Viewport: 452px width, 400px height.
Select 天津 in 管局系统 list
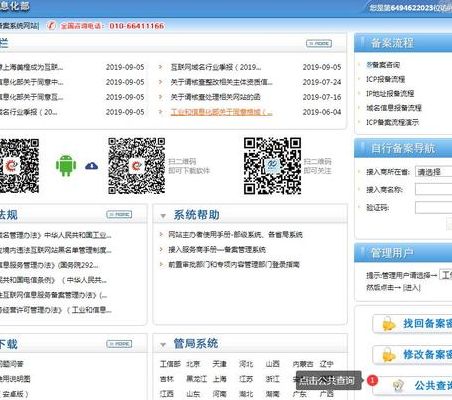[220, 364]
